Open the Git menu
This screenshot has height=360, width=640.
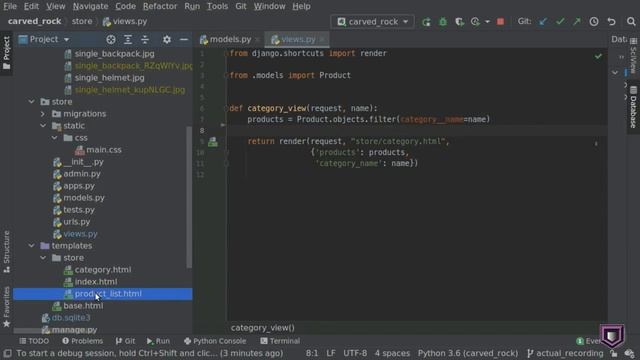click(241, 7)
